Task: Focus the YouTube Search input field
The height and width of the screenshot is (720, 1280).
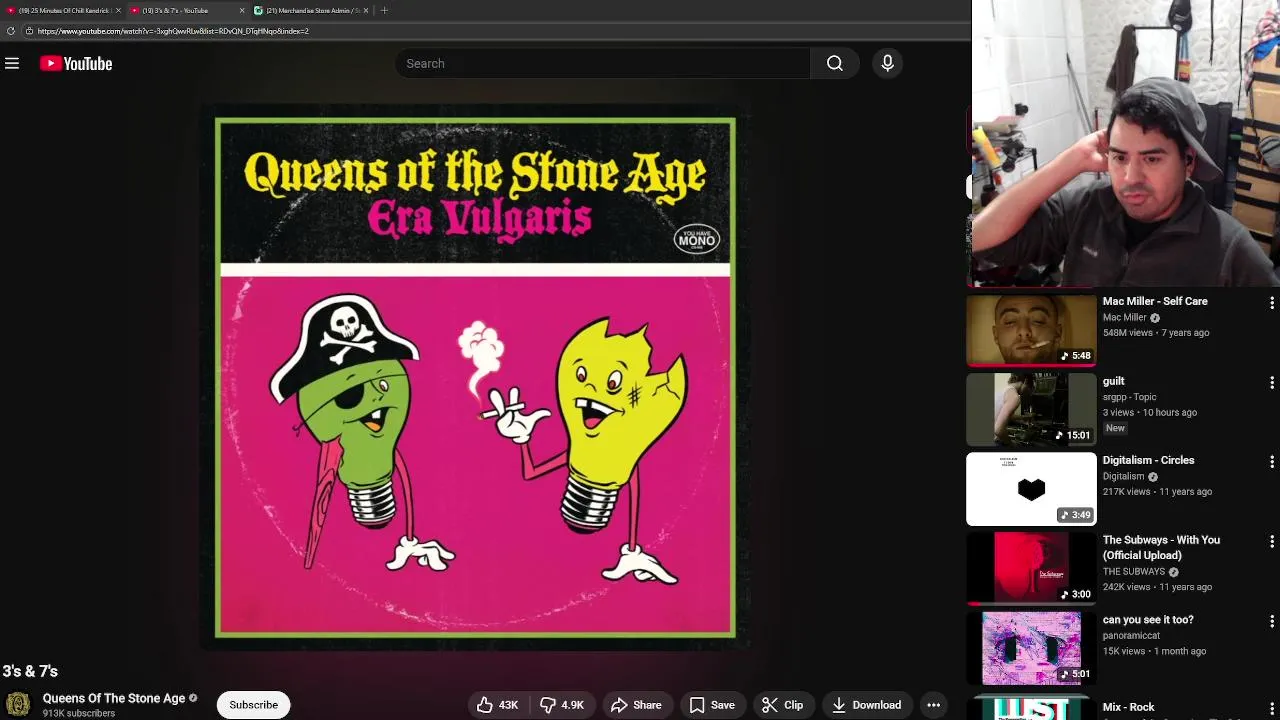Action: pos(603,64)
